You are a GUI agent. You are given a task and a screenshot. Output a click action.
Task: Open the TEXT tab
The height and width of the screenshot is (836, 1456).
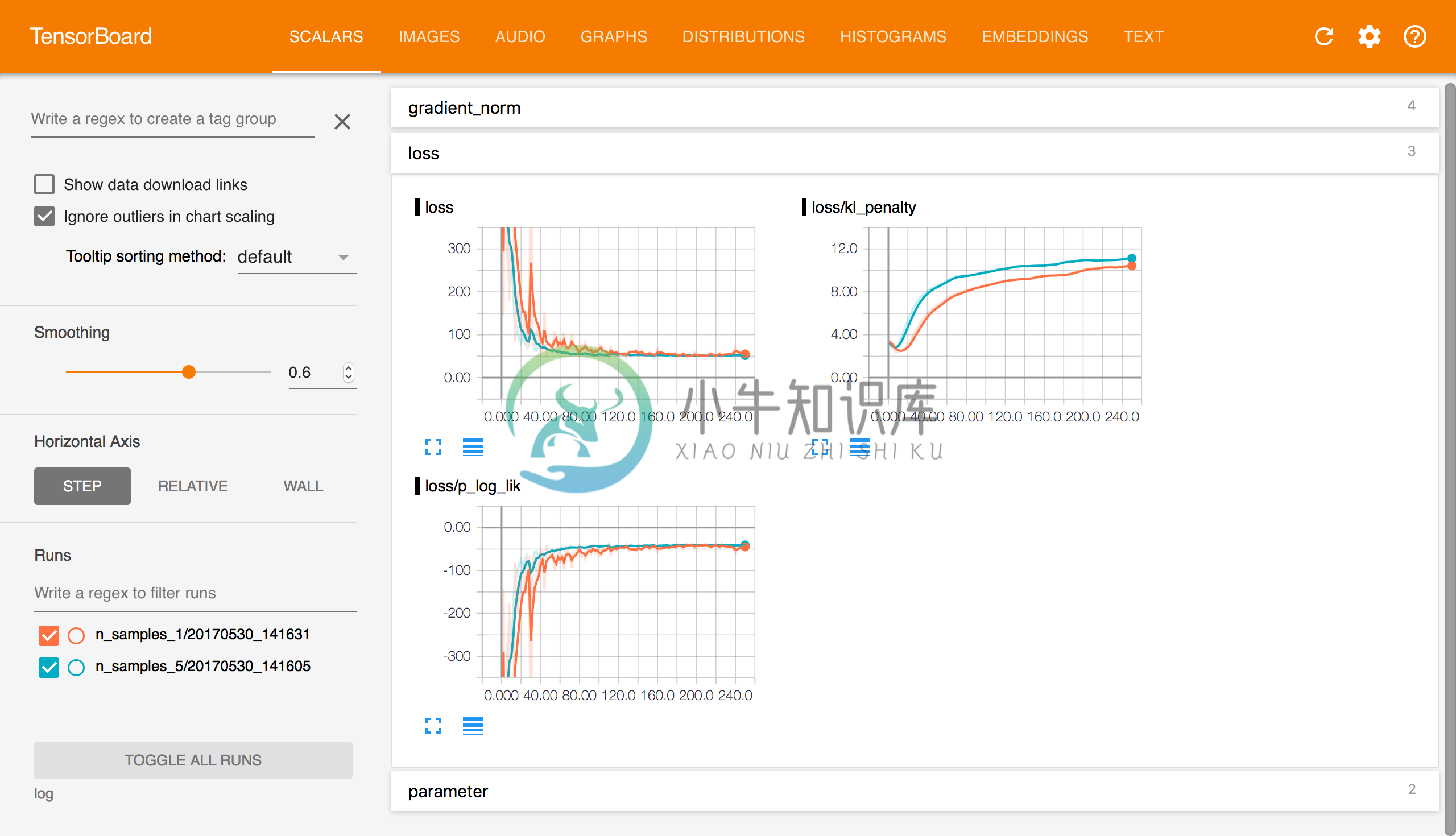[x=1143, y=36]
